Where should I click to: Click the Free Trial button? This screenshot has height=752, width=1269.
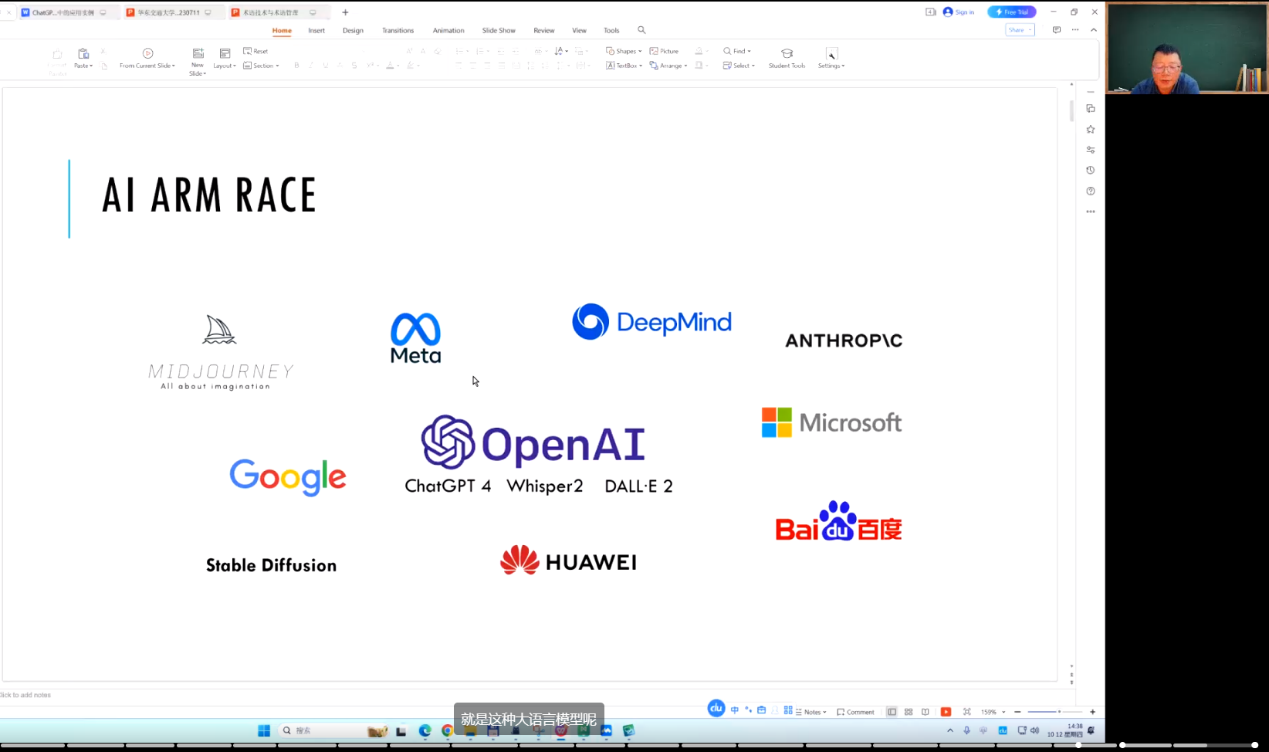[1011, 12]
